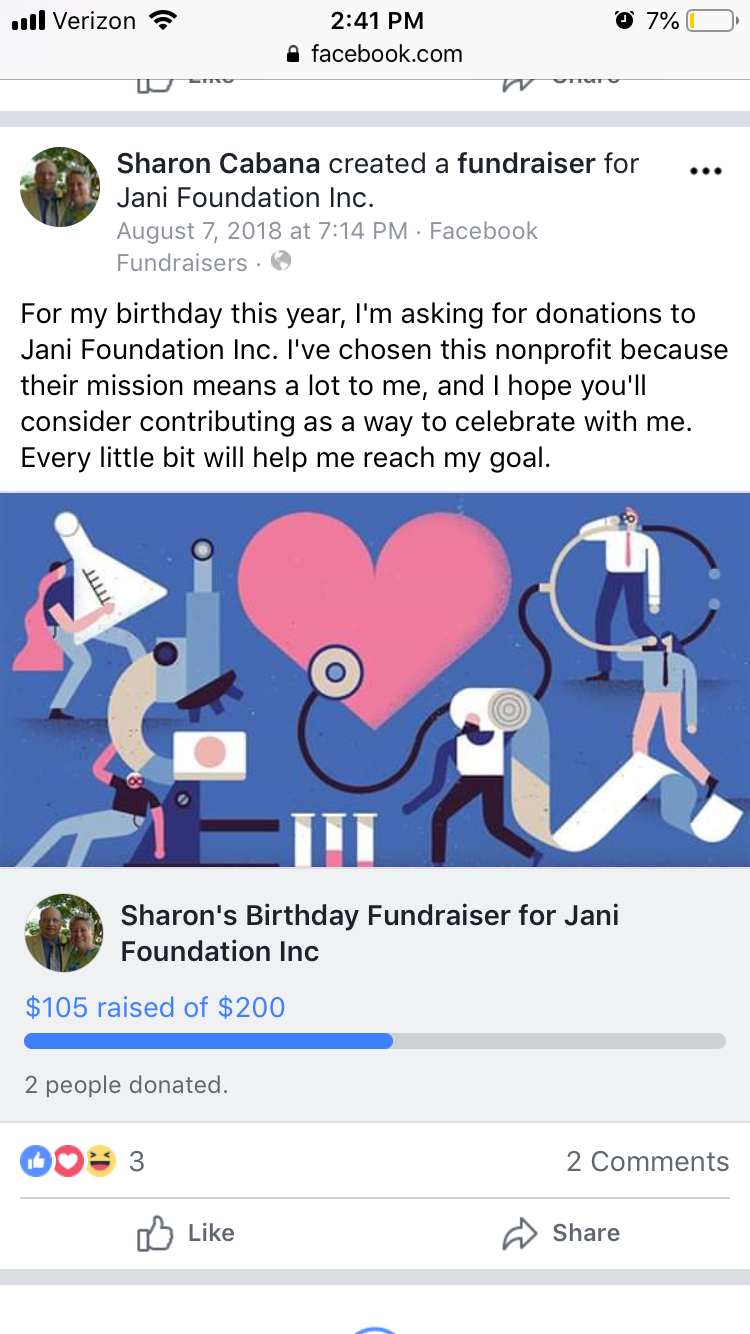Open the Jani Foundation Inc. link in the header

246,195
